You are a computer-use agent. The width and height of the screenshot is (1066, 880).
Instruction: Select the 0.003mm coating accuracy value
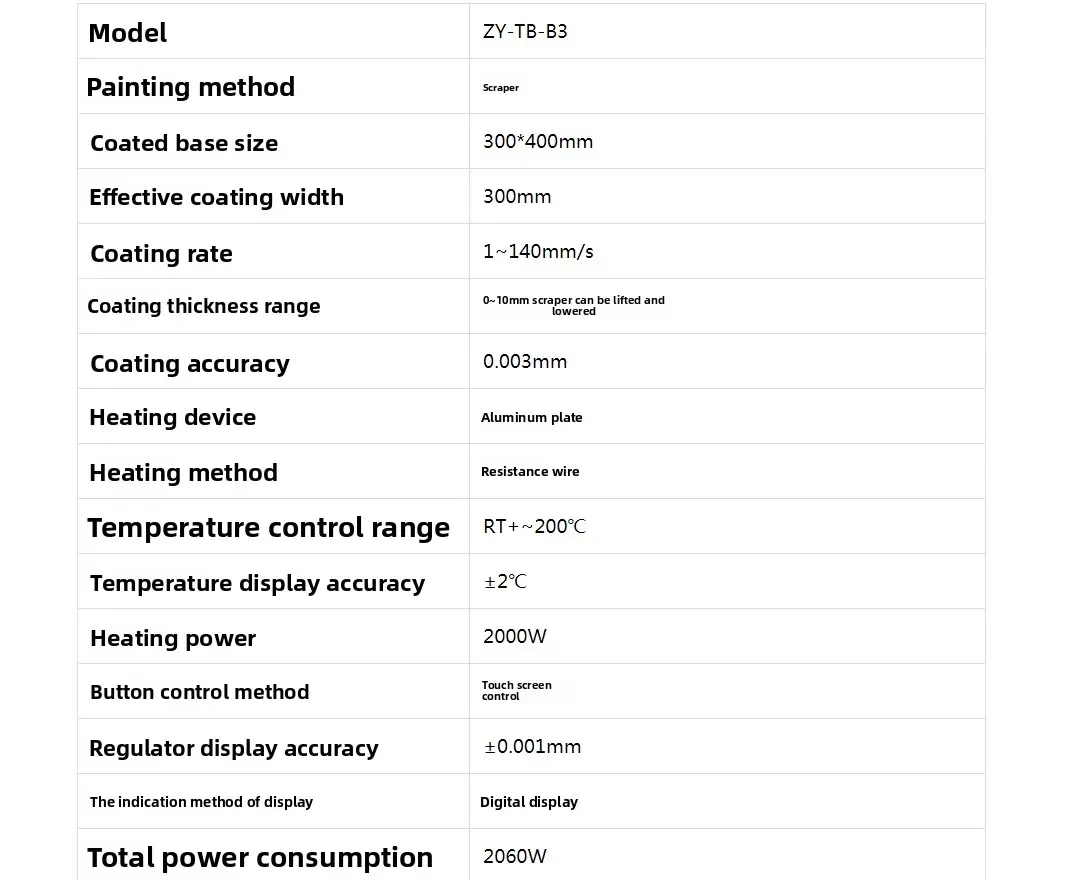525,362
